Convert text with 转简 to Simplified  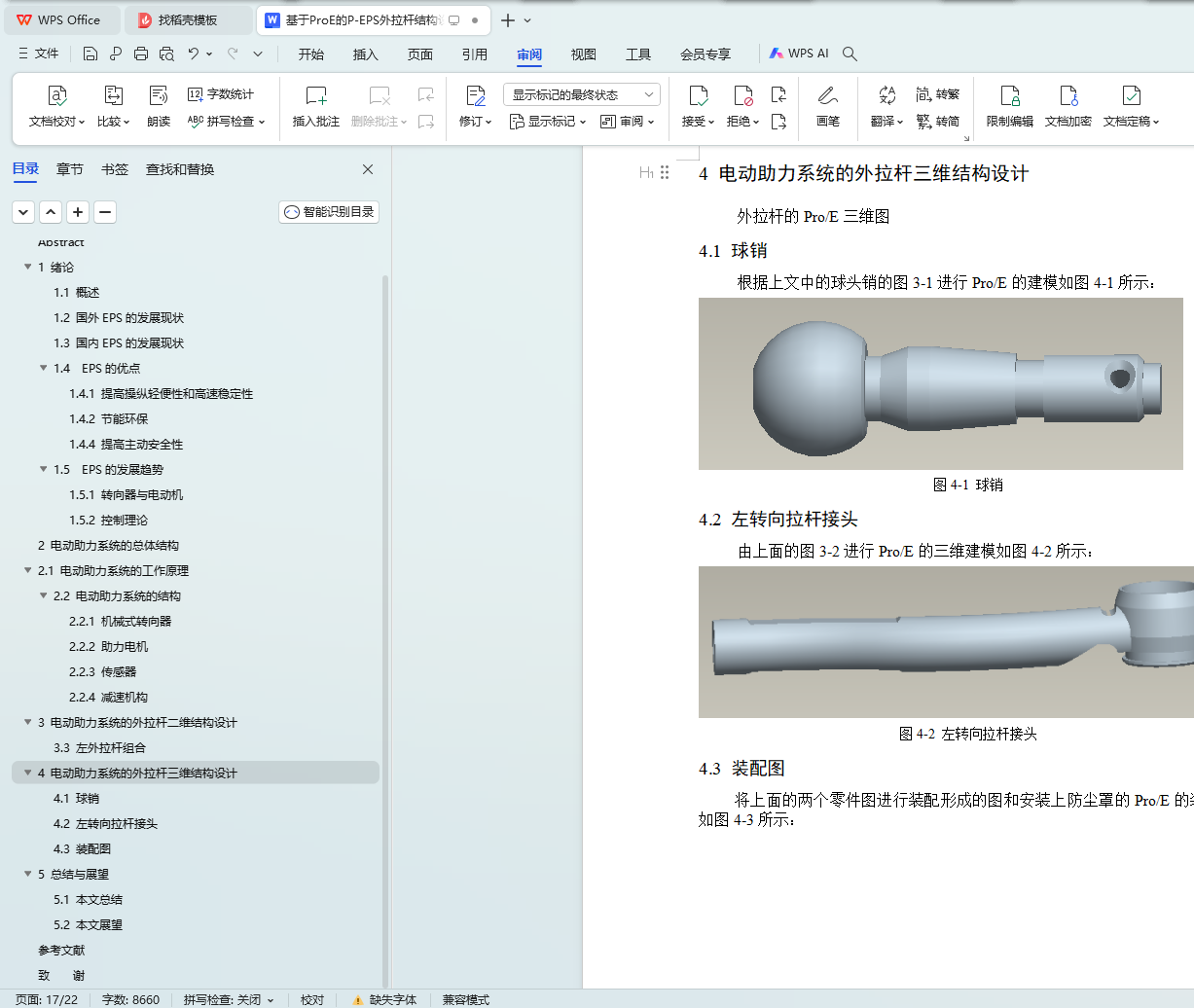938,122
